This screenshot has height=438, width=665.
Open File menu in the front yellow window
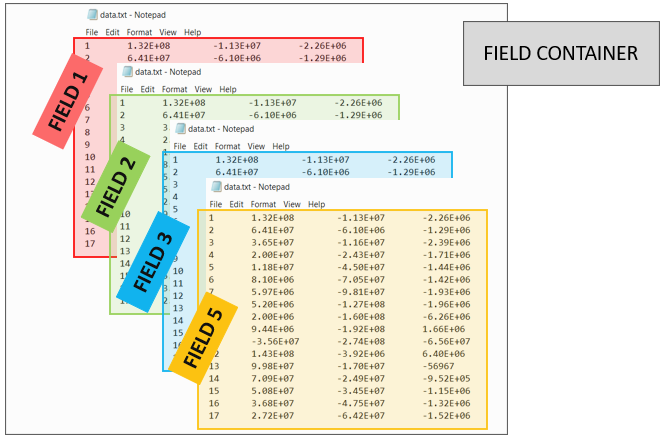(x=215, y=204)
